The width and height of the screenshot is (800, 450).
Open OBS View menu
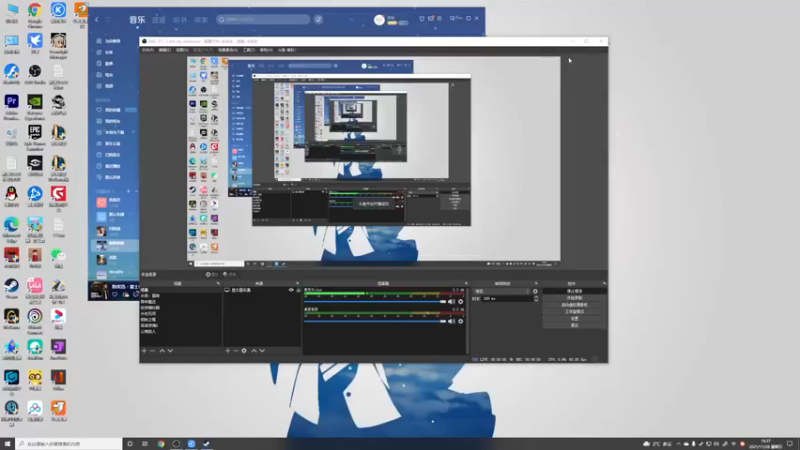pyautogui.click(x=182, y=50)
